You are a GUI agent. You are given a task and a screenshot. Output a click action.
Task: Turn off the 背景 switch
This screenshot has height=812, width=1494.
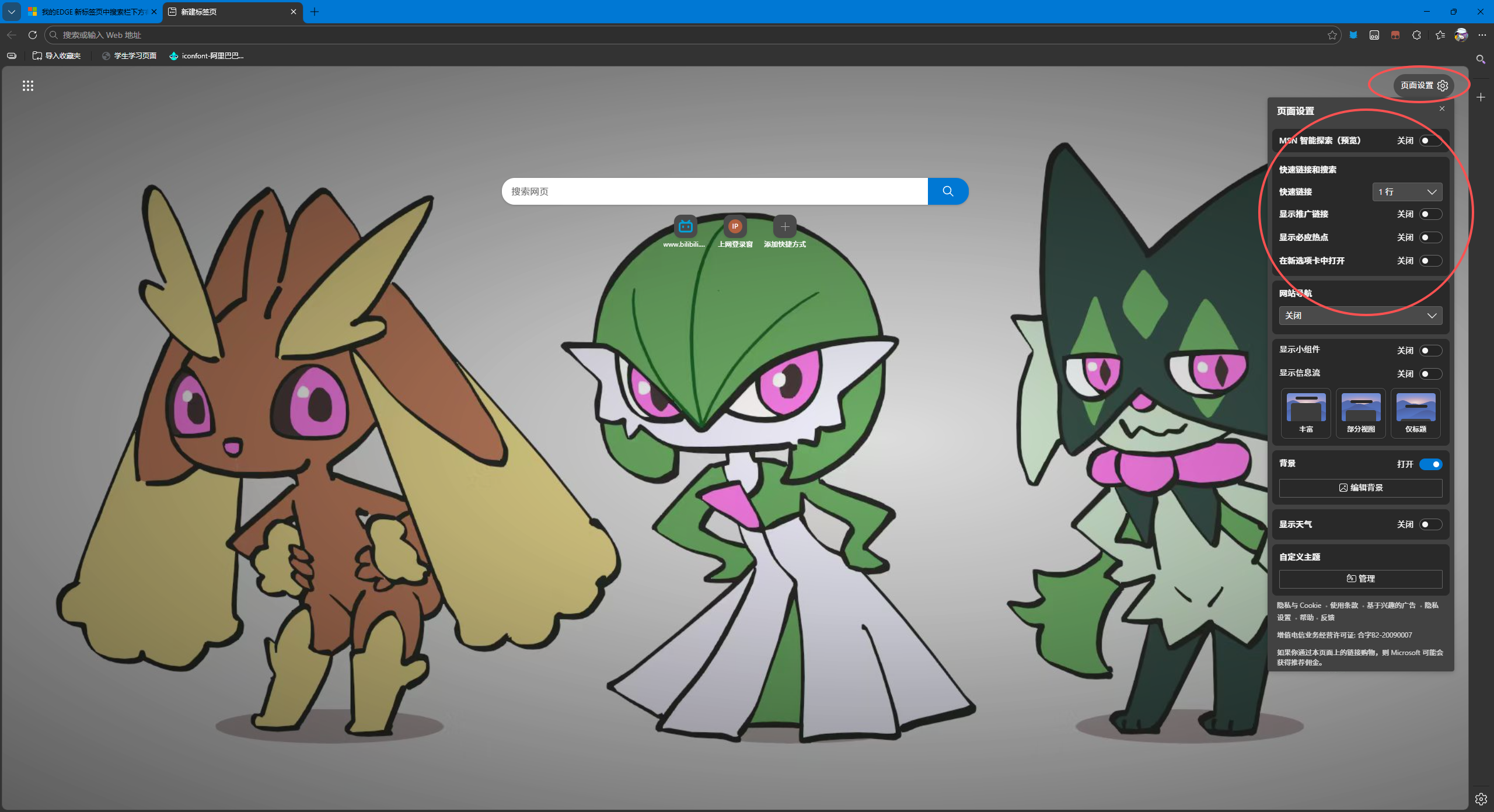[x=1430, y=464]
